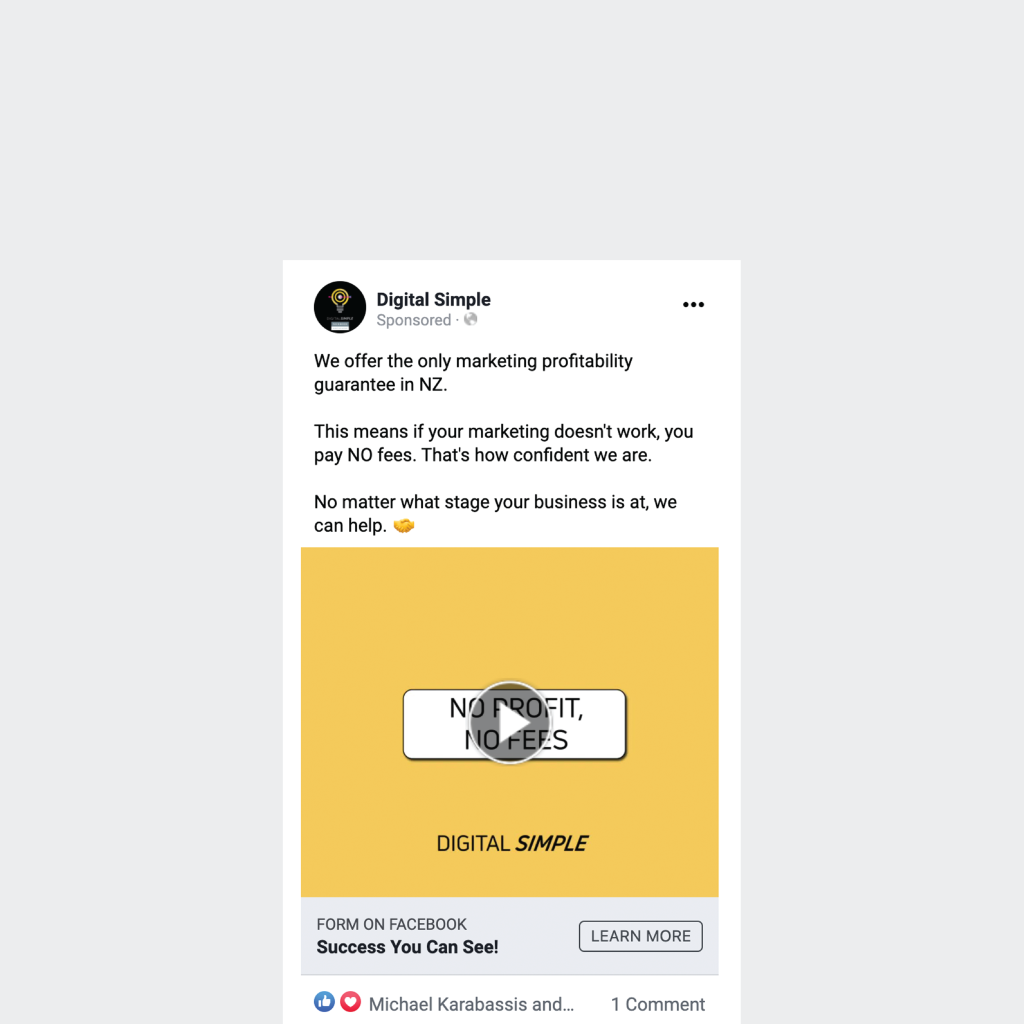This screenshot has width=1024, height=1024.
Task: Click the blue Like reaction icon
Action: click(x=324, y=1002)
